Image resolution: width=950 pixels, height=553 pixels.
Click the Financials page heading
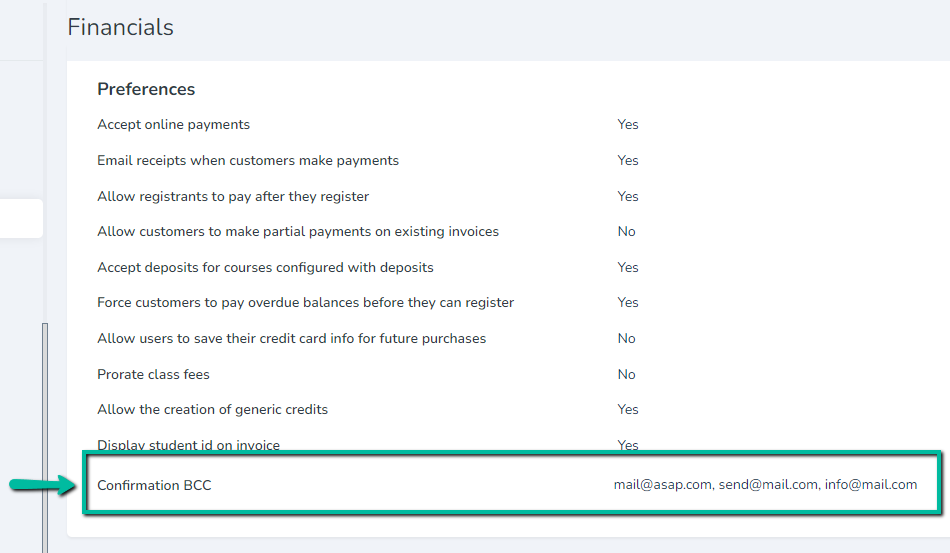point(120,27)
